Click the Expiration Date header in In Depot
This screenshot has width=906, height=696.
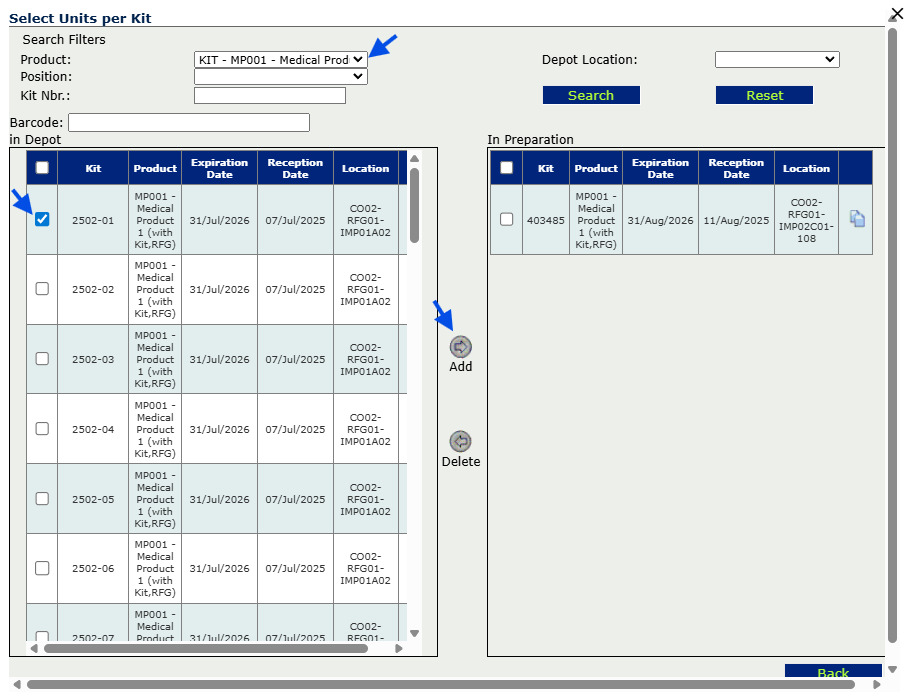219,168
